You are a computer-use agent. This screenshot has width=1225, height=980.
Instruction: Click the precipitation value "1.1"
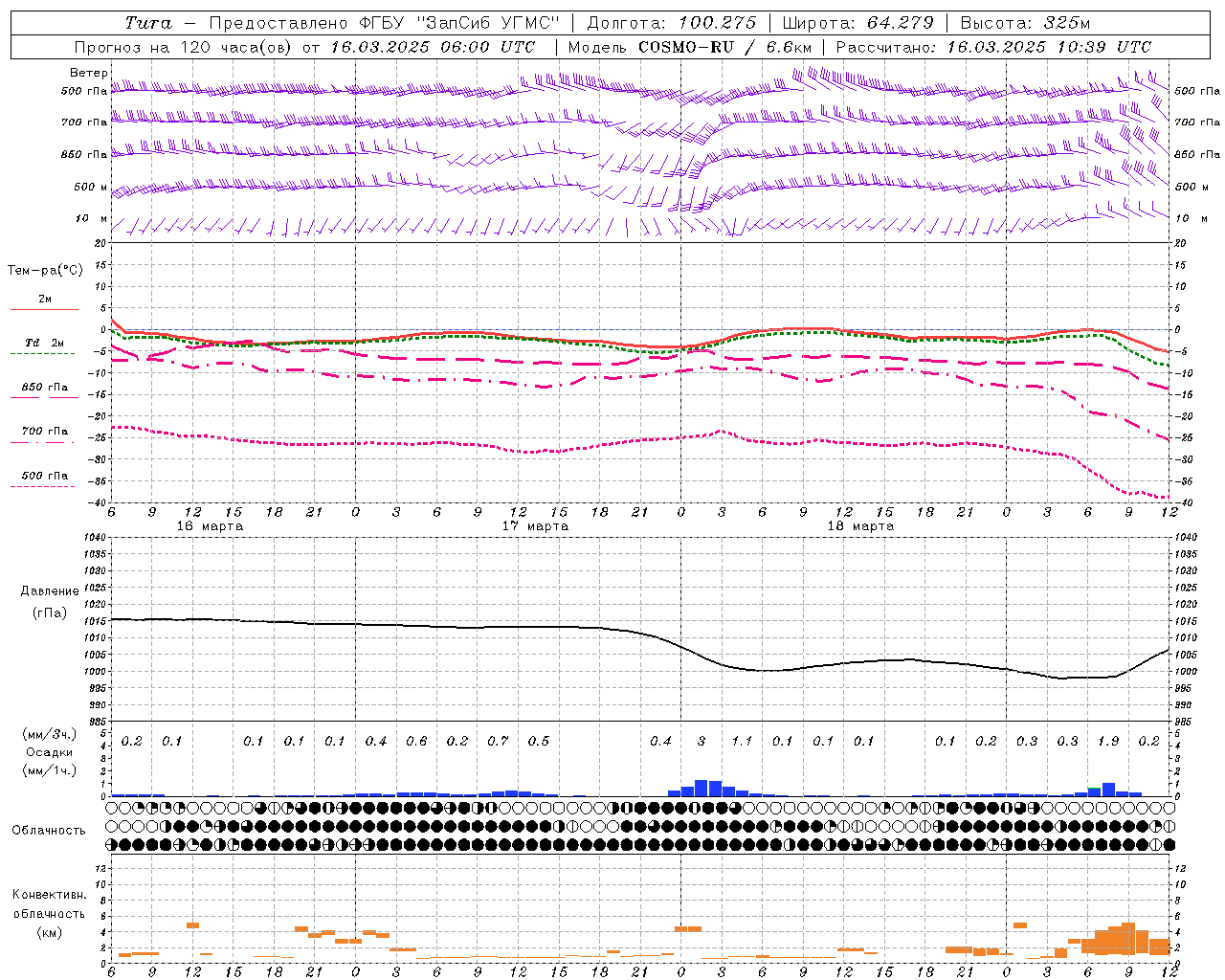pyautogui.click(x=742, y=741)
